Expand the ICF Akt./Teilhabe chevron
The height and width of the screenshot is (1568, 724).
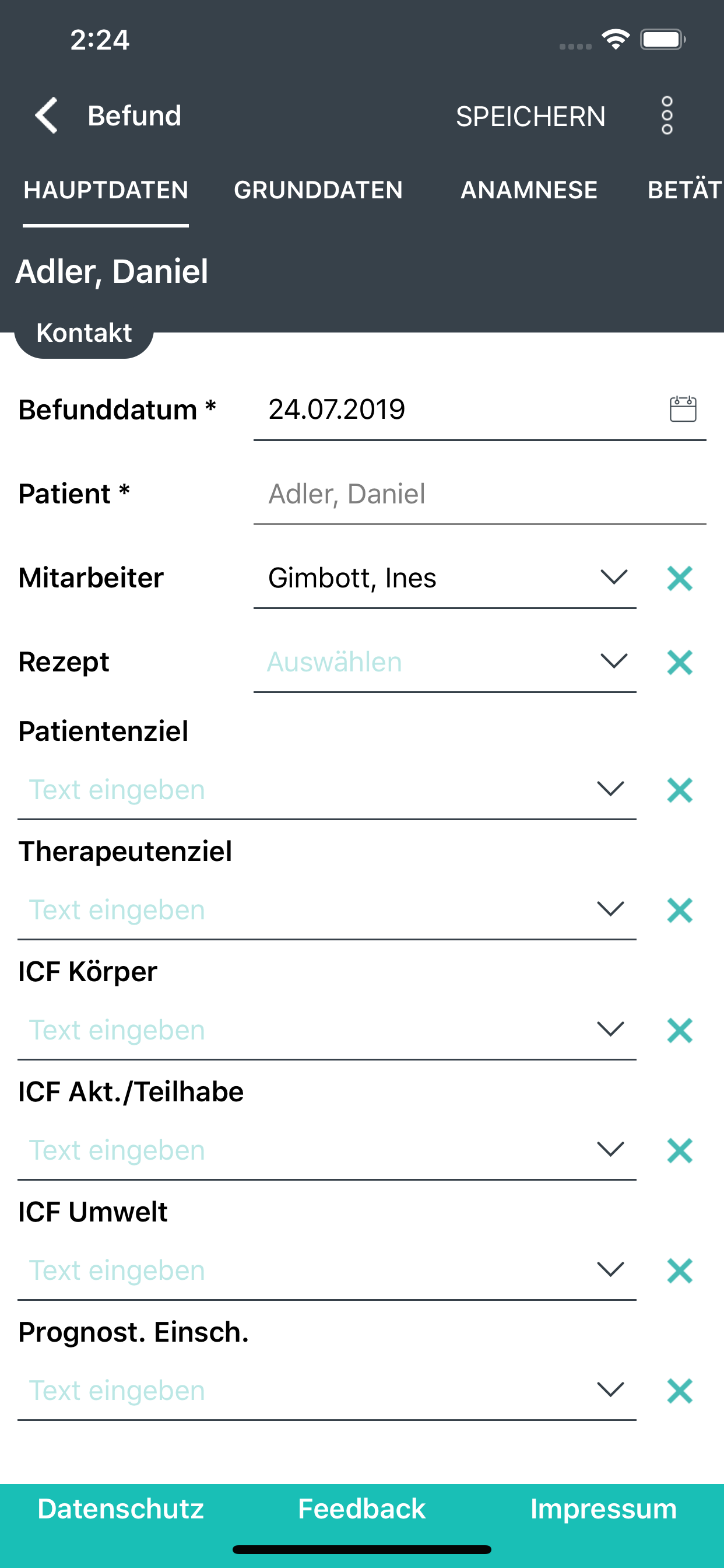click(610, 1149)
